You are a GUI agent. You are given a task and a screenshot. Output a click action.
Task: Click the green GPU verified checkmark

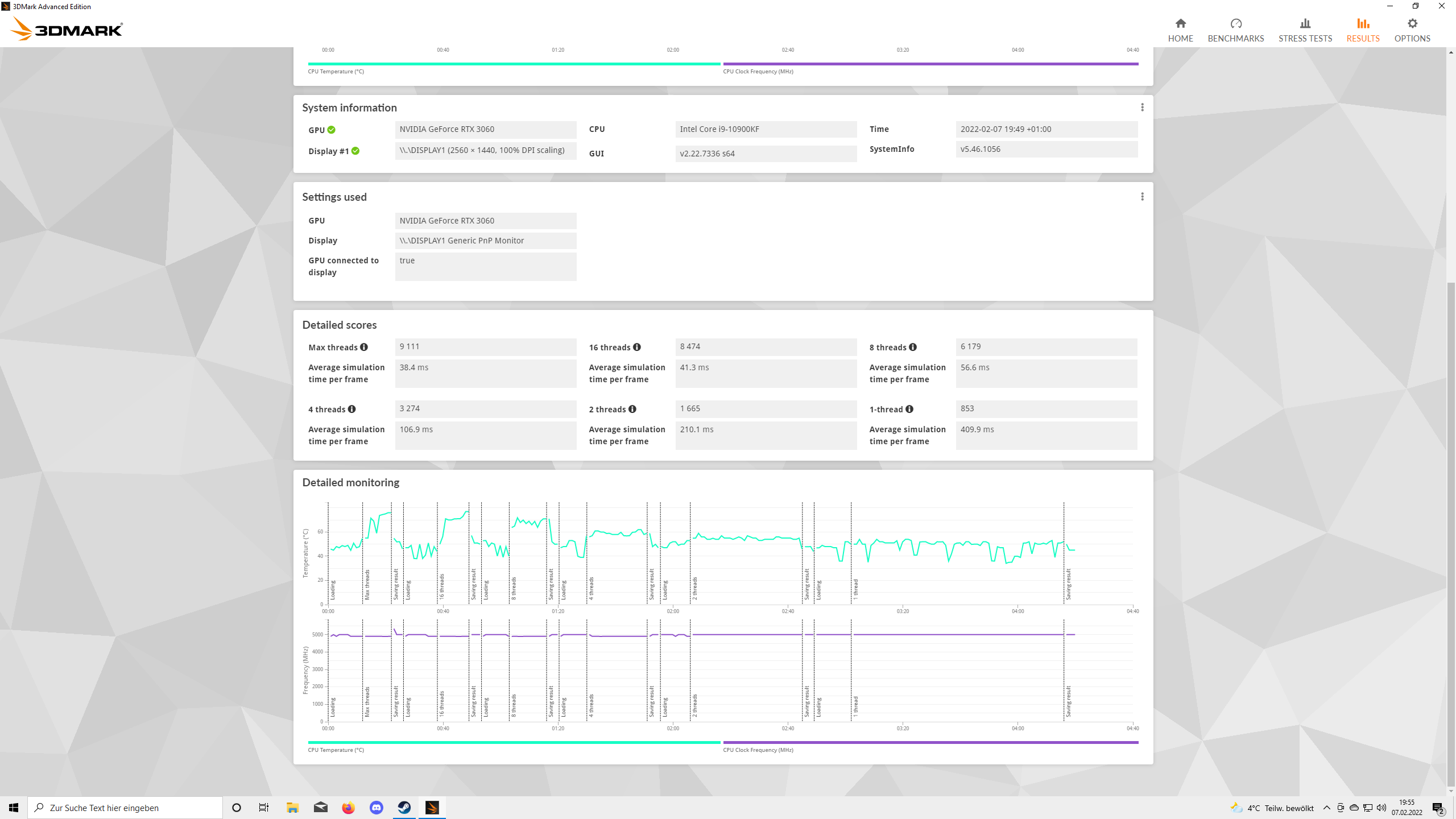[x=332, y=130]
